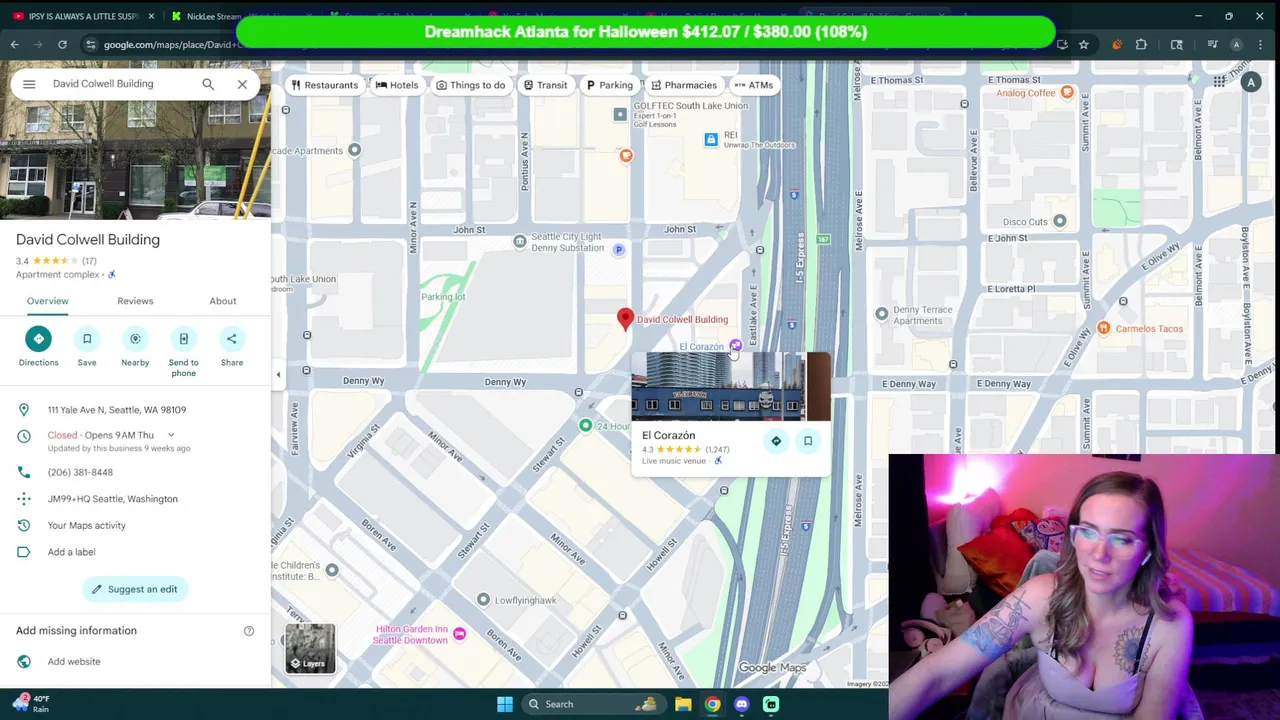Get directions to El Corazón
This screenshot has width=1280, height=720.
(776, 441)
